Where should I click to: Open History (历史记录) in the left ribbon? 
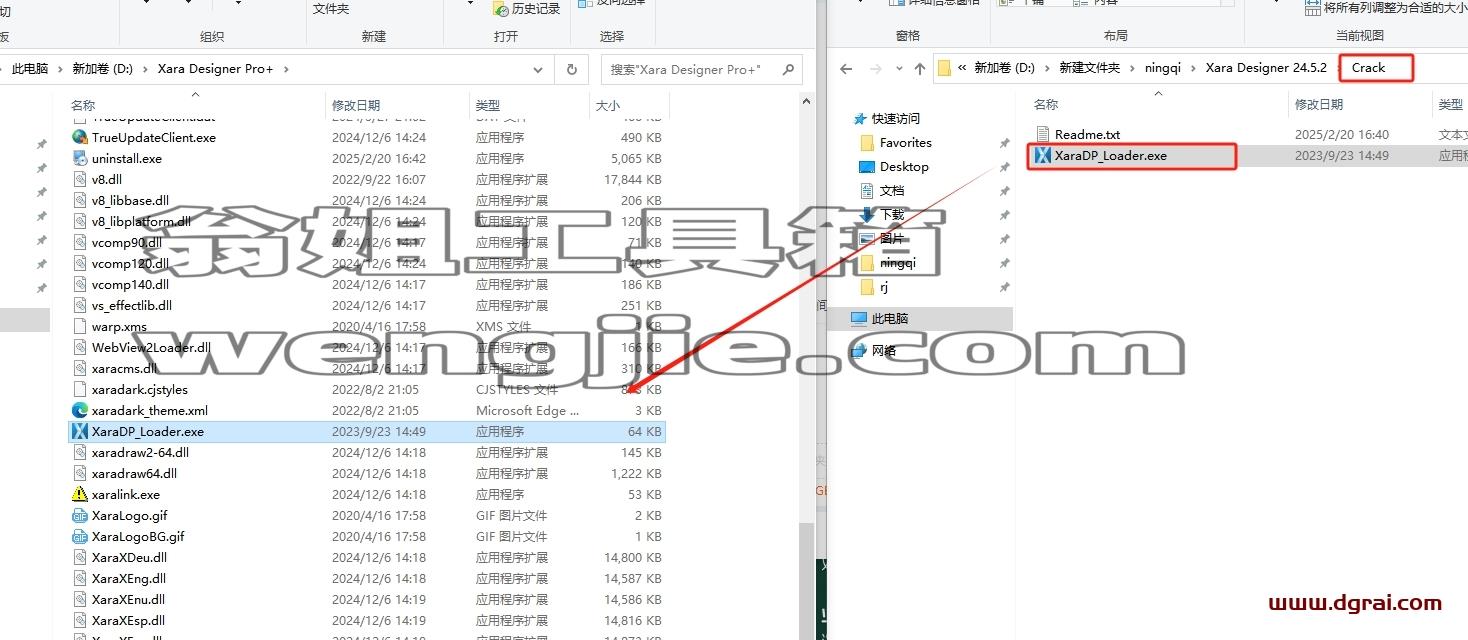click(526, 8)
